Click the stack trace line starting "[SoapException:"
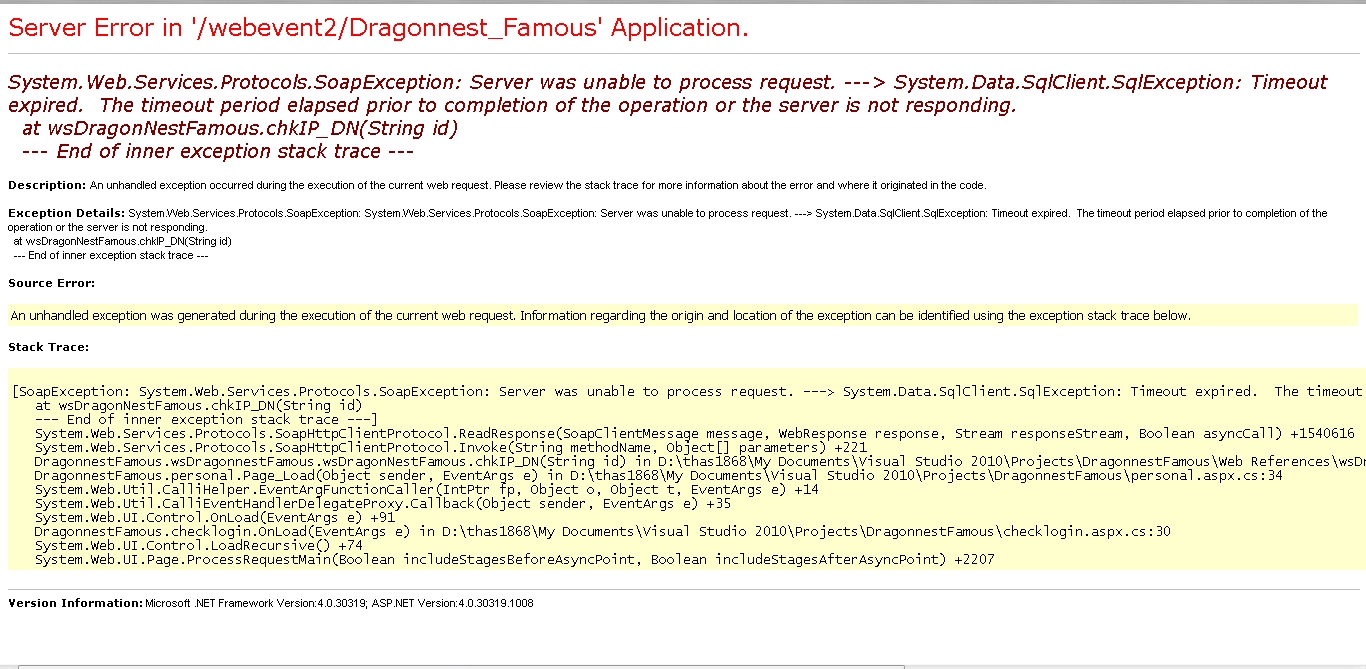1366x669 pixels. pyautogui.click(x=688, y=392)
